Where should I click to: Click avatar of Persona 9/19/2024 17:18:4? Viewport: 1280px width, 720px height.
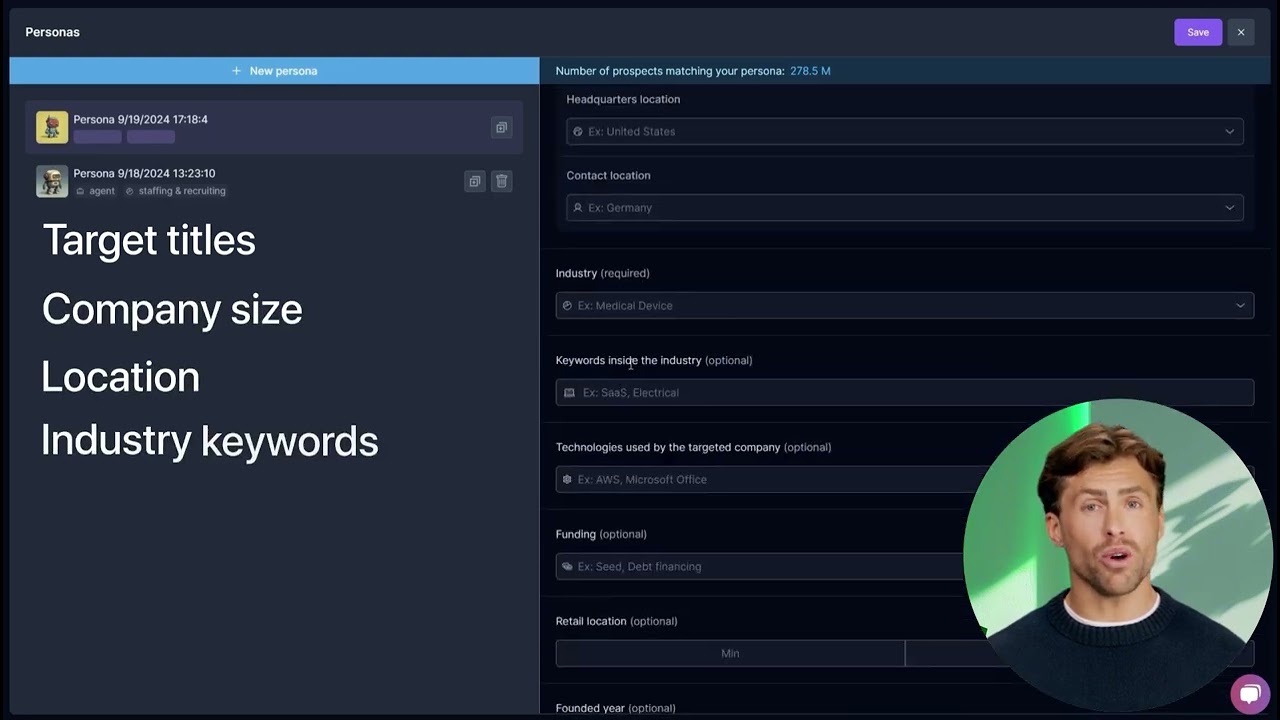(52, 127)
